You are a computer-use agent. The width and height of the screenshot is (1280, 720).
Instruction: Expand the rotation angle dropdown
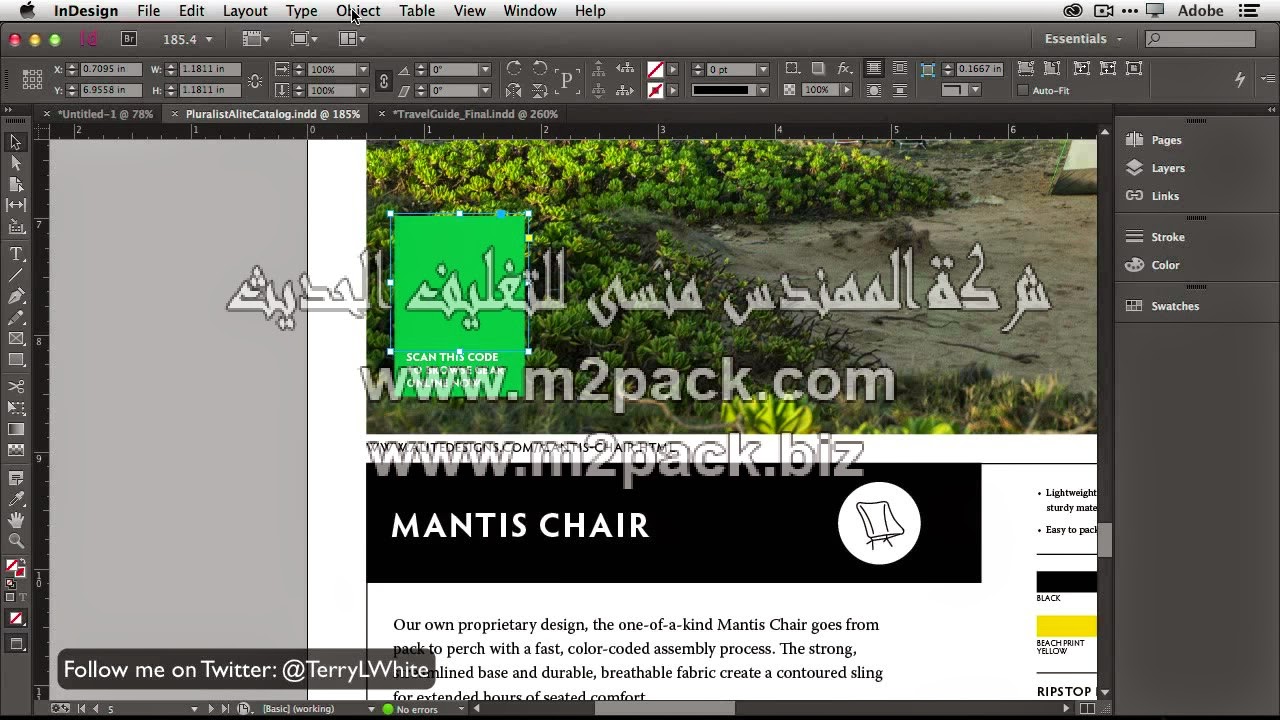coord(485,70)
